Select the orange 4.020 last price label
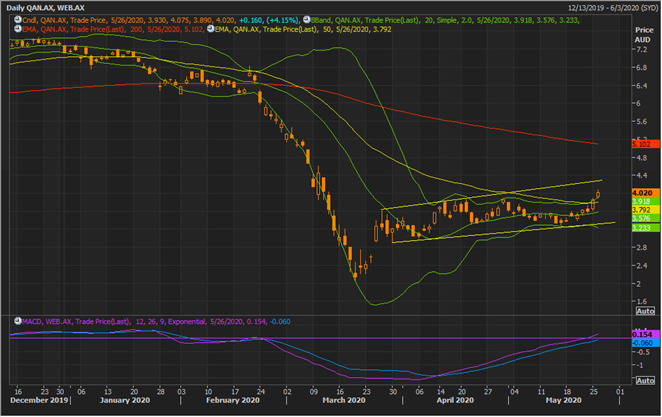Image resolution: width=662 pixels, height=417 pixels. [x=646, y=193]
